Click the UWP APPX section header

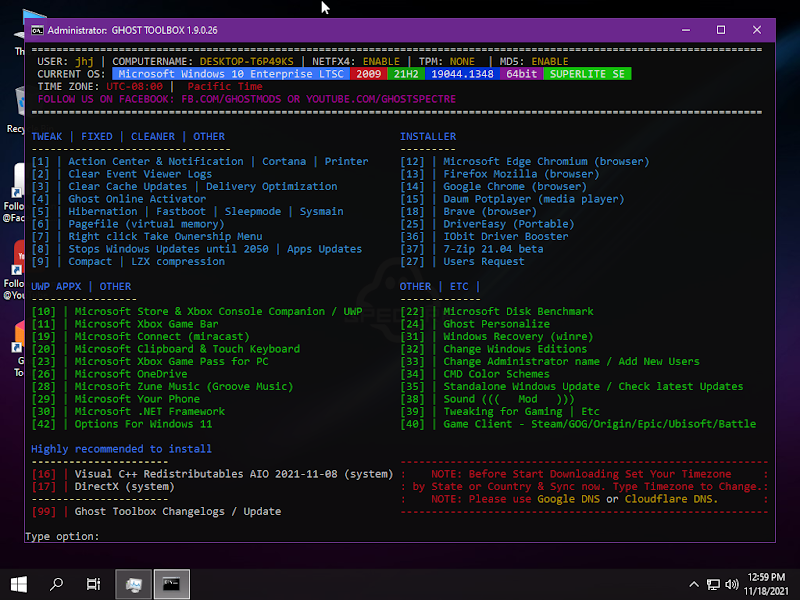(x=56, y=286)
